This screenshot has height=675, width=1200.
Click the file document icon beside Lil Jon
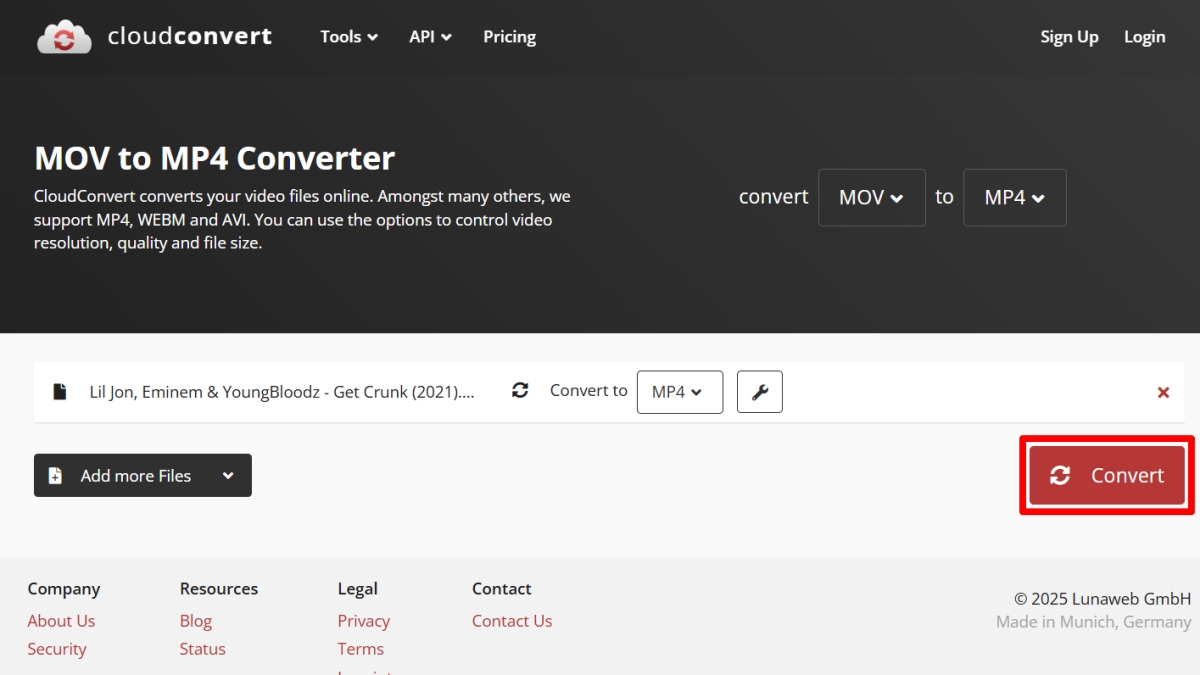(60, 392)
